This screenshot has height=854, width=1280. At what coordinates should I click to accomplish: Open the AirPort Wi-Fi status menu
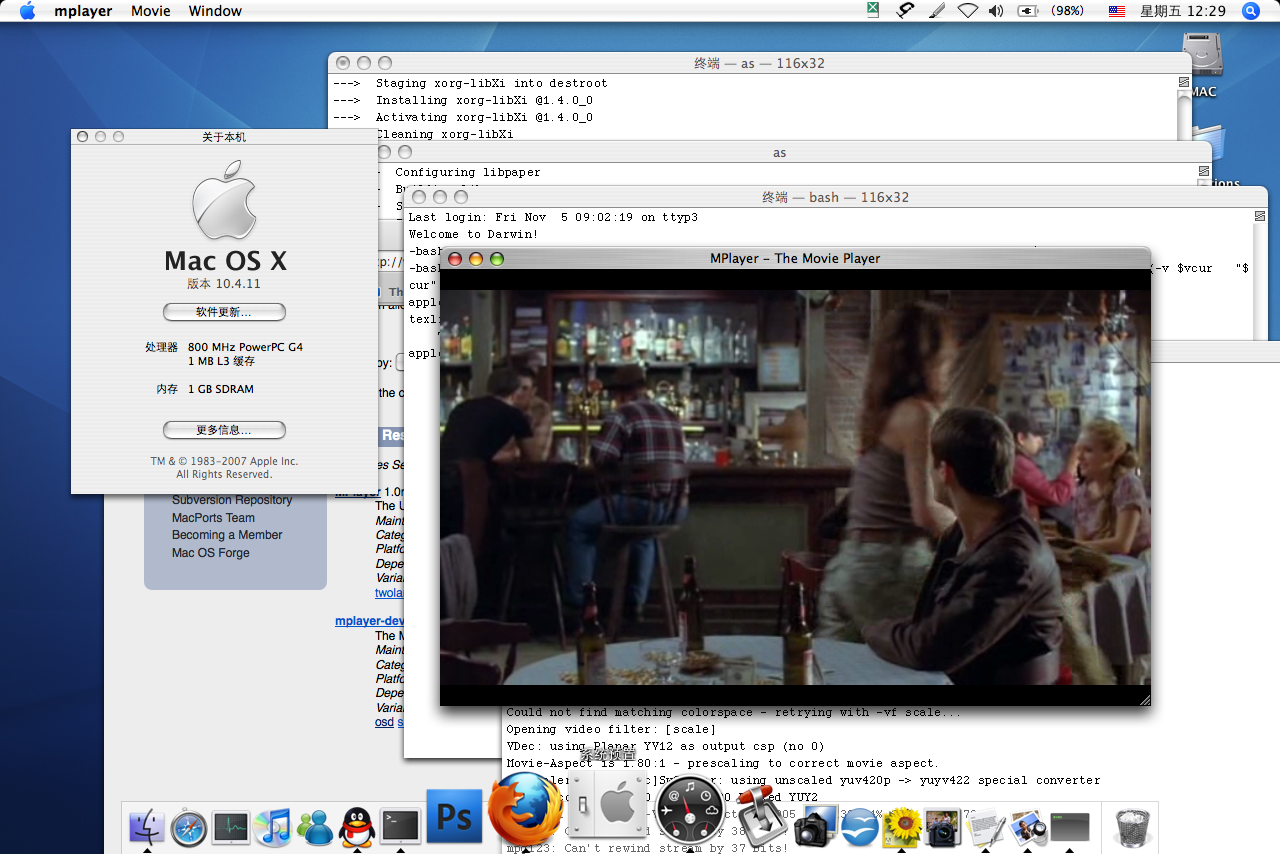(x=967, y=11)
